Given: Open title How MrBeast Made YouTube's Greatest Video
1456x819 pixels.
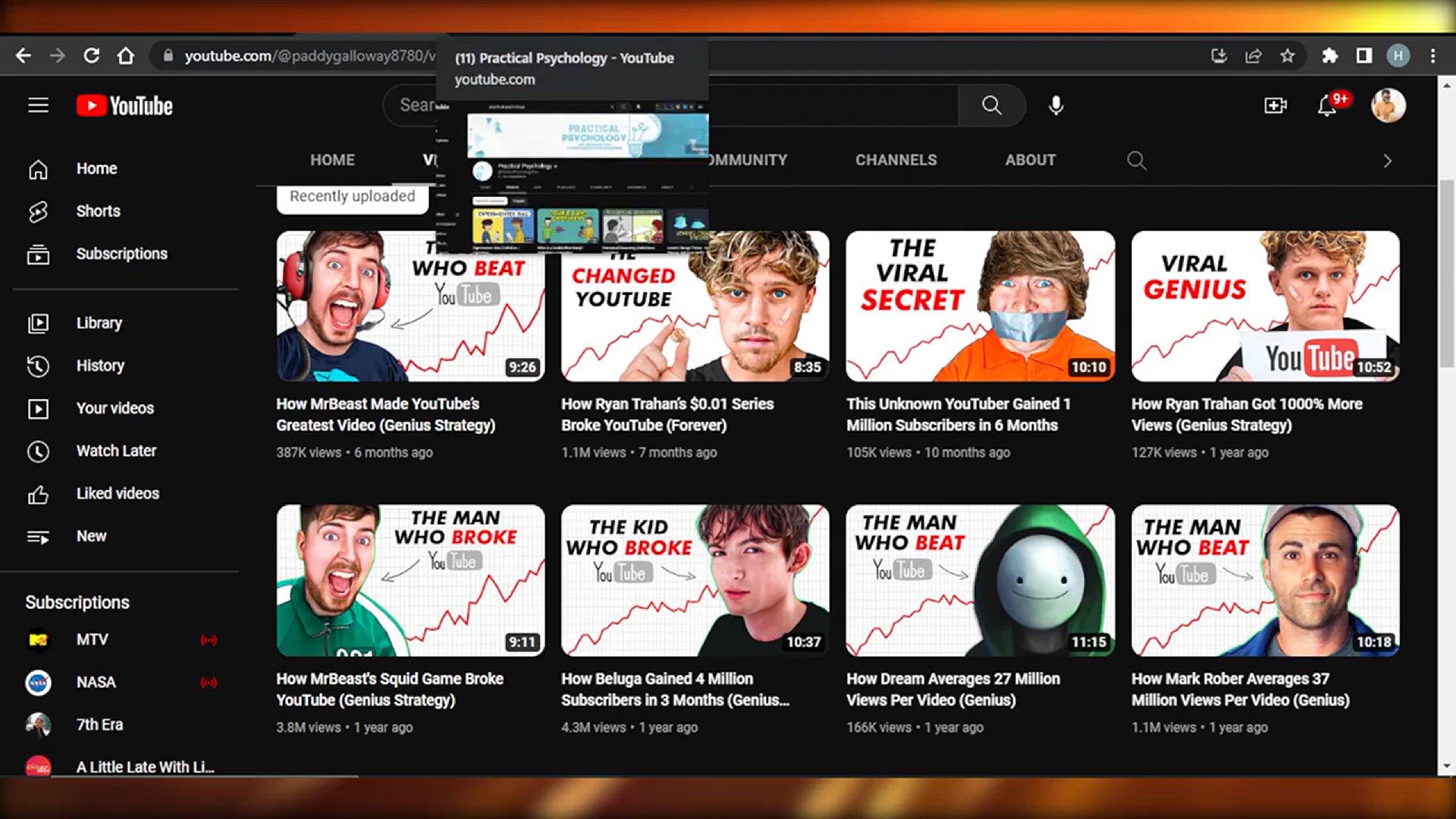Looking at the screenshot, I should click(x=385, y=415).
